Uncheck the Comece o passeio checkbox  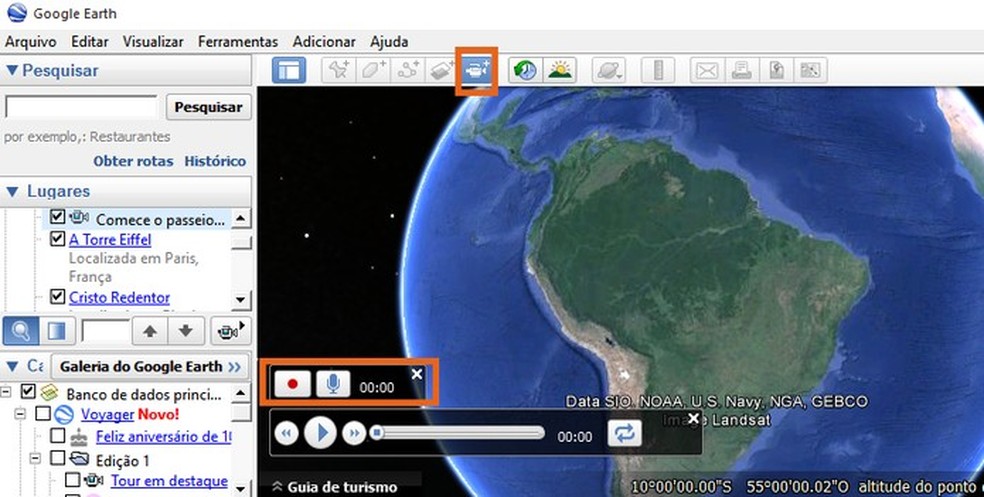tap(57, 217)
